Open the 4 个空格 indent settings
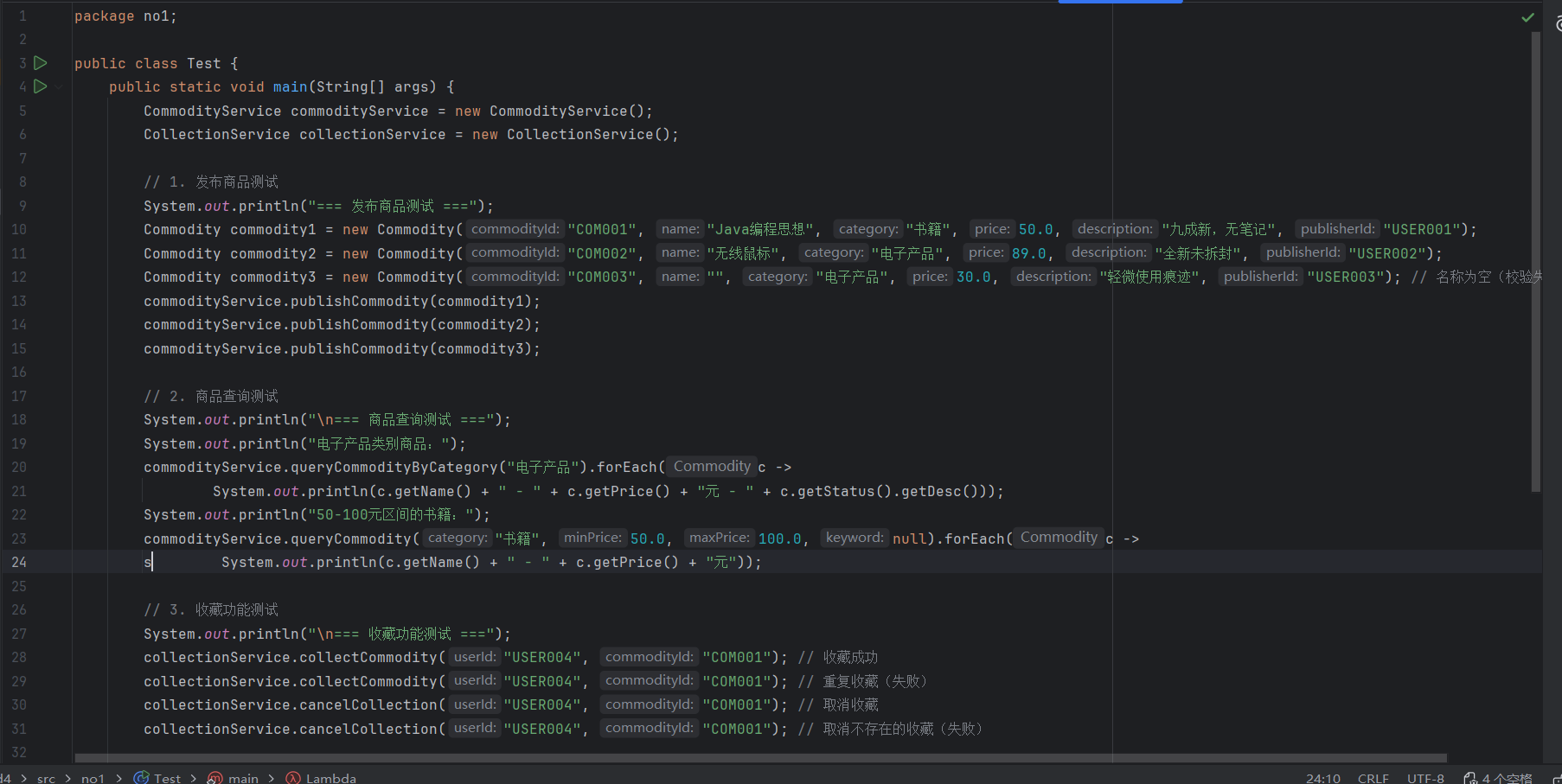Viewport: 1562px width, 784px height. pyautogui.click(x=1507, y=778)
